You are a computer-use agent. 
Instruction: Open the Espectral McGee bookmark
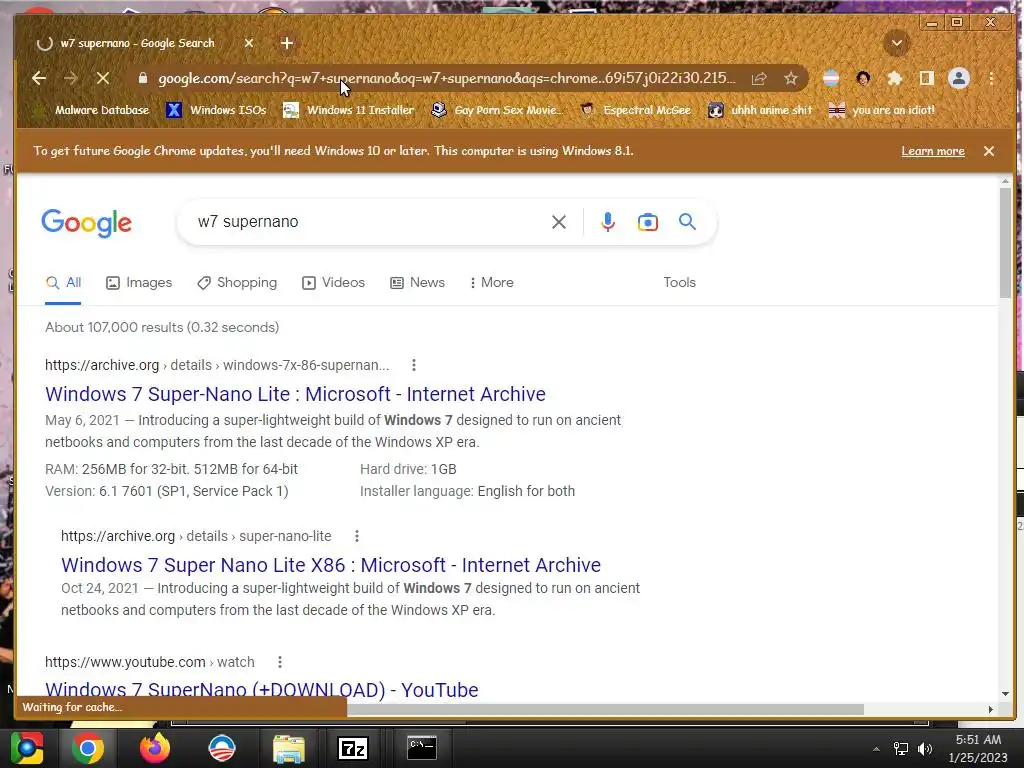635,110
